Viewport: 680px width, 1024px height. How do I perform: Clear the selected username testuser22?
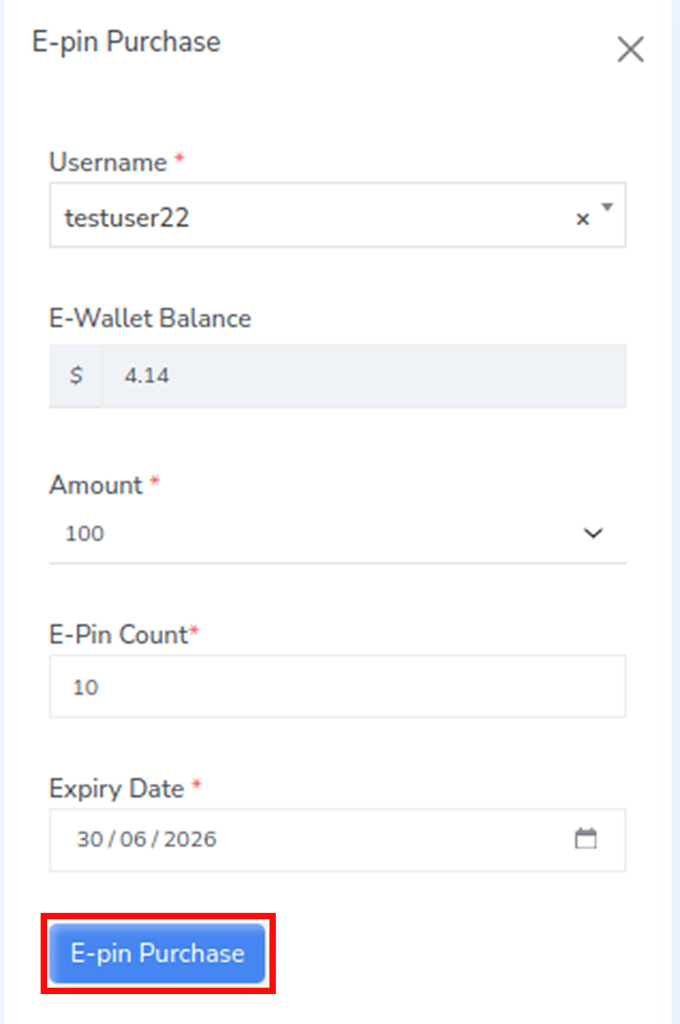pos(583,219)
